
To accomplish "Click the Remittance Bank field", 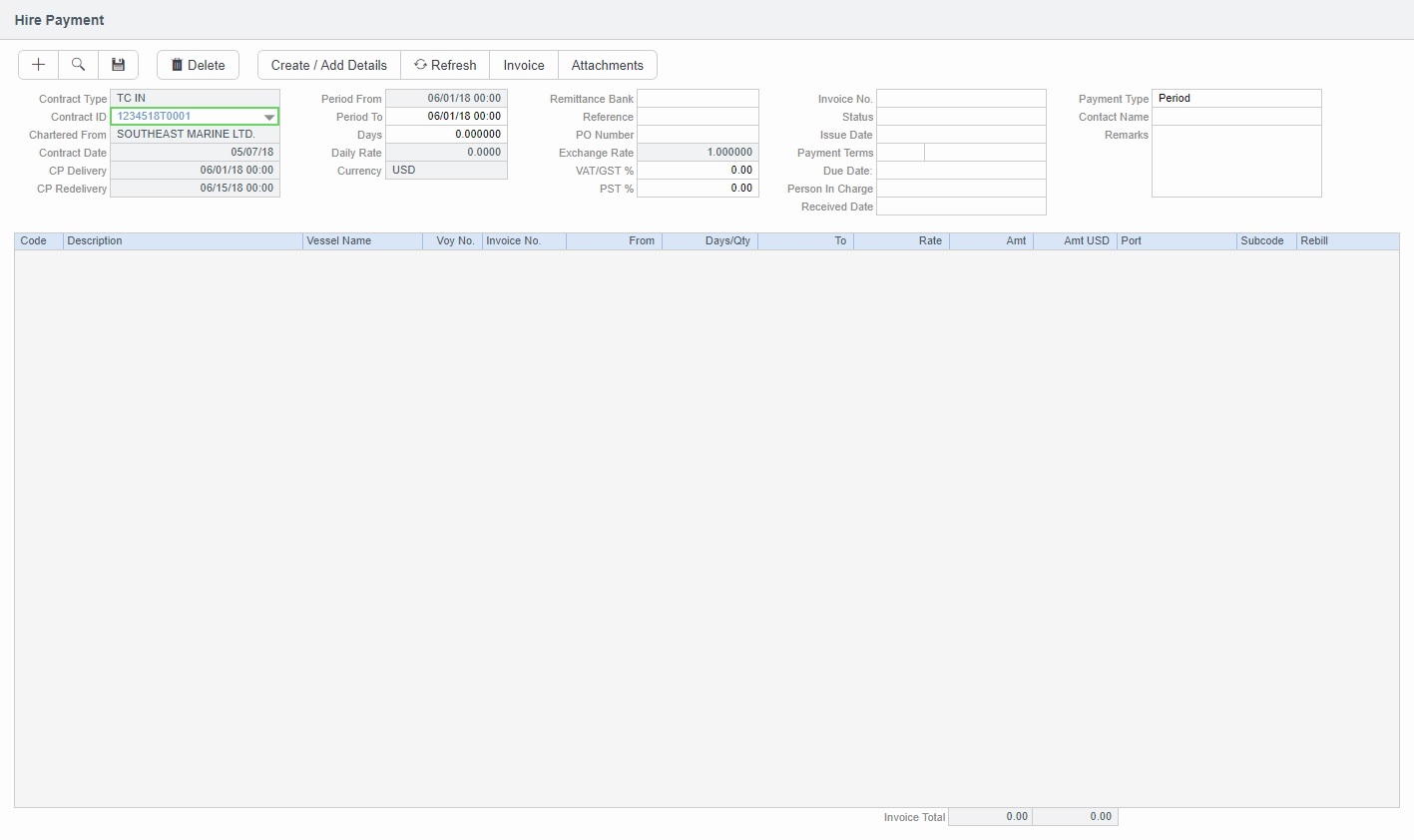I will [698, 99].
